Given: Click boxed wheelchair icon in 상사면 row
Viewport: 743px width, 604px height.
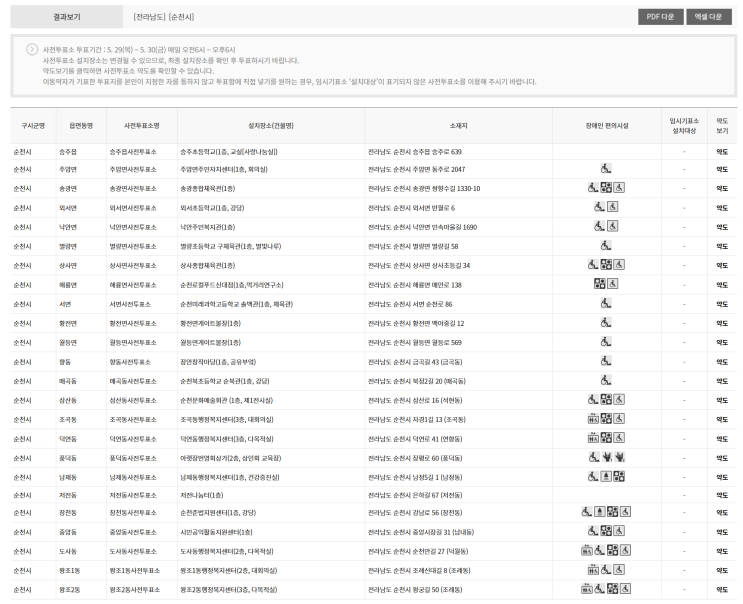Looking at the screenshot, I should 619,265.
